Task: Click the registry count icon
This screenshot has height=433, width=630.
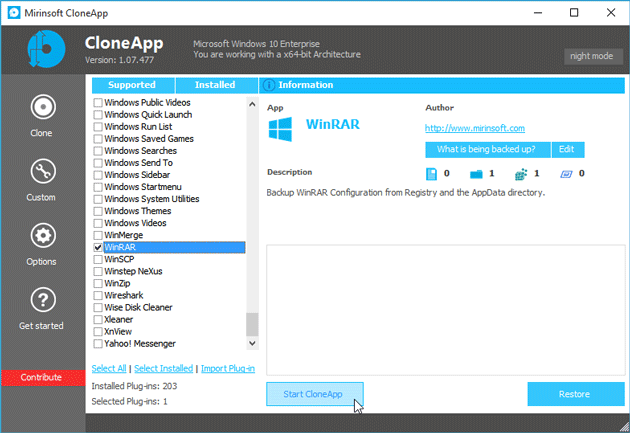Action: pos(521,174)
